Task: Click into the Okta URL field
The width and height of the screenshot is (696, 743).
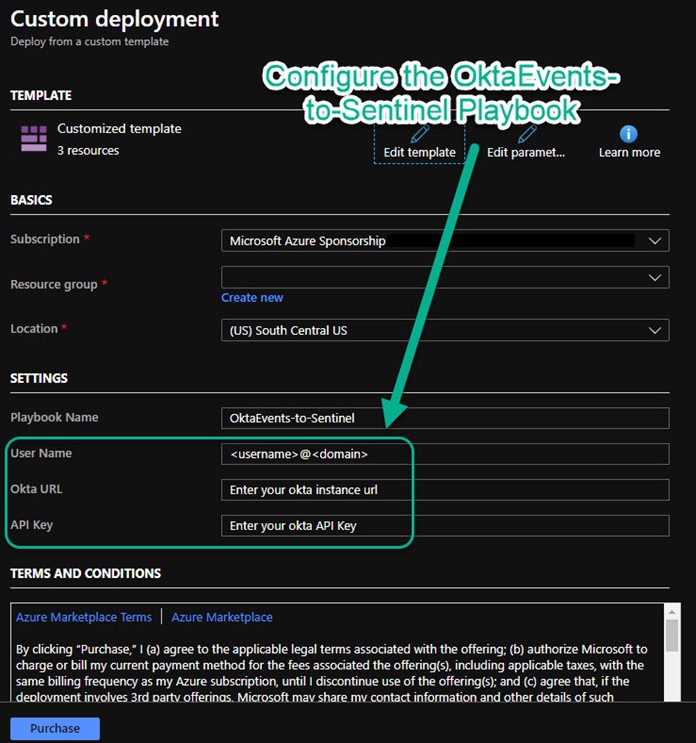Action: coord(445,490)
